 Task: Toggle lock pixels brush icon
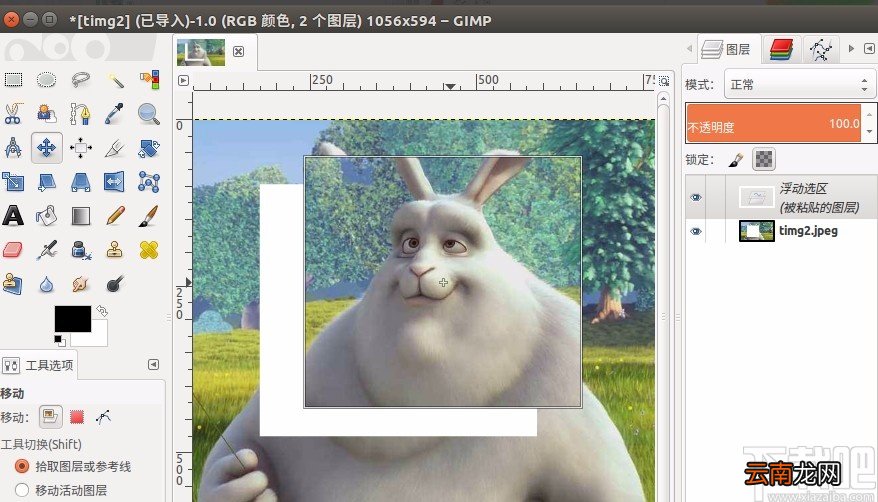point(736,160)
